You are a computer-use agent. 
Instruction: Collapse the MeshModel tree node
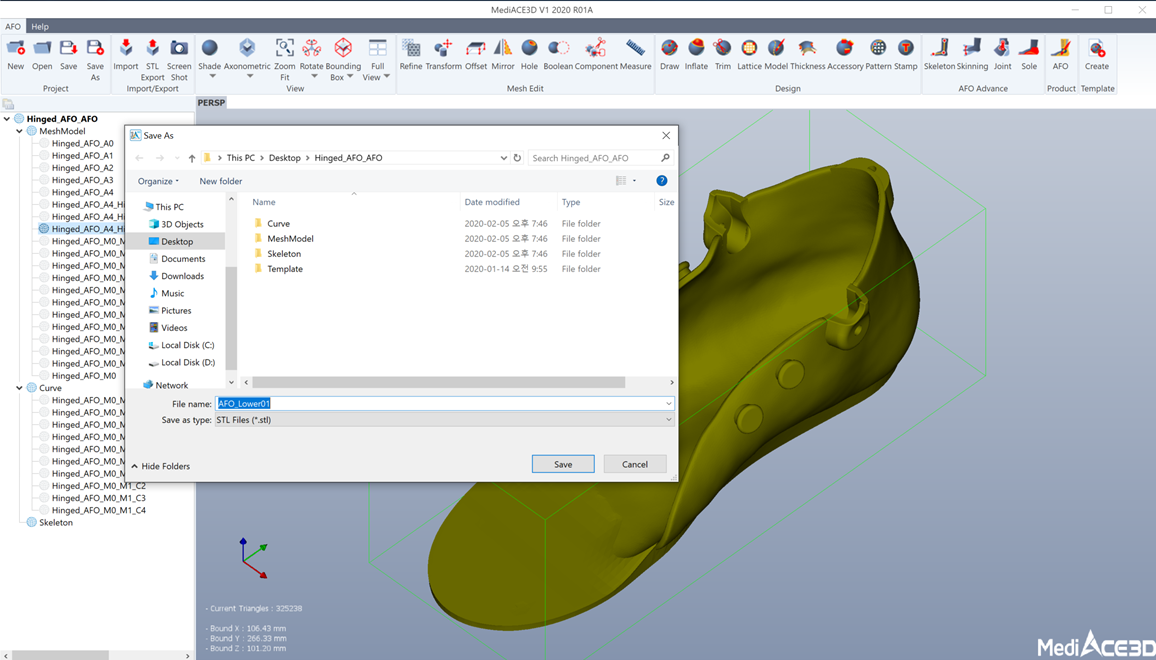pyautogui.click(x=19, y=131)
